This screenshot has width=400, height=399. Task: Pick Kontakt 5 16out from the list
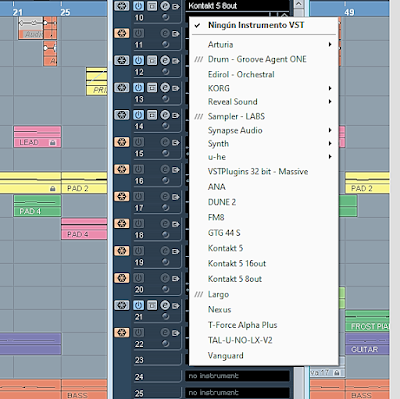[237, 264]
